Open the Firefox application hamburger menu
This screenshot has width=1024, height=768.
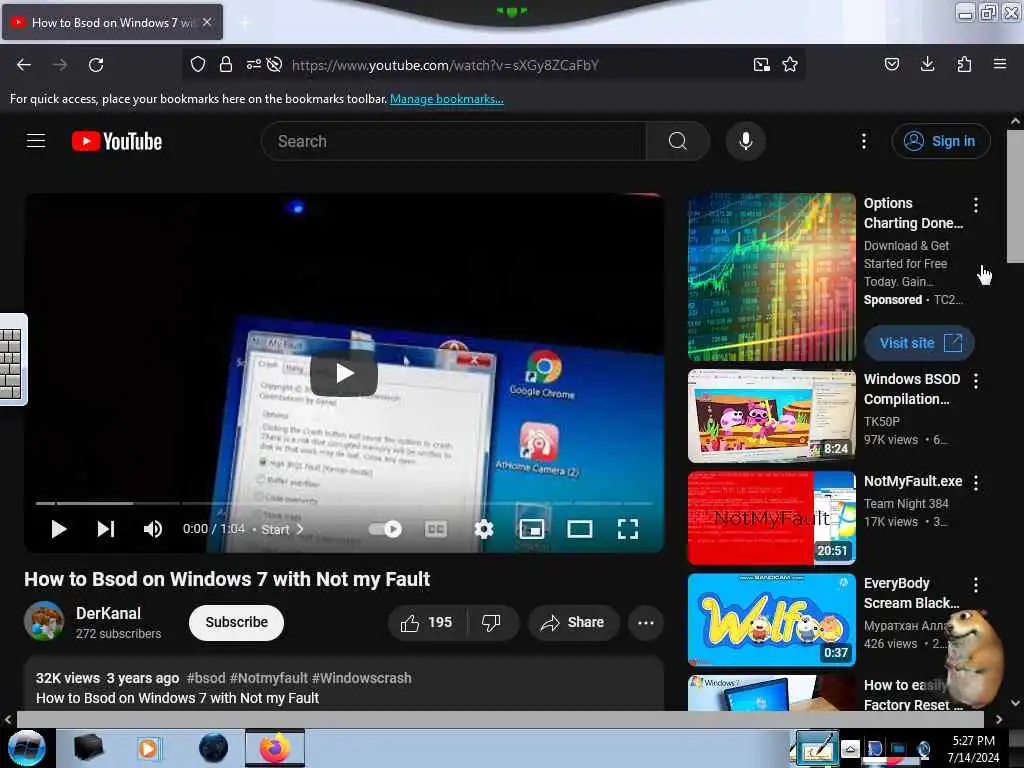coord(1000,64)
